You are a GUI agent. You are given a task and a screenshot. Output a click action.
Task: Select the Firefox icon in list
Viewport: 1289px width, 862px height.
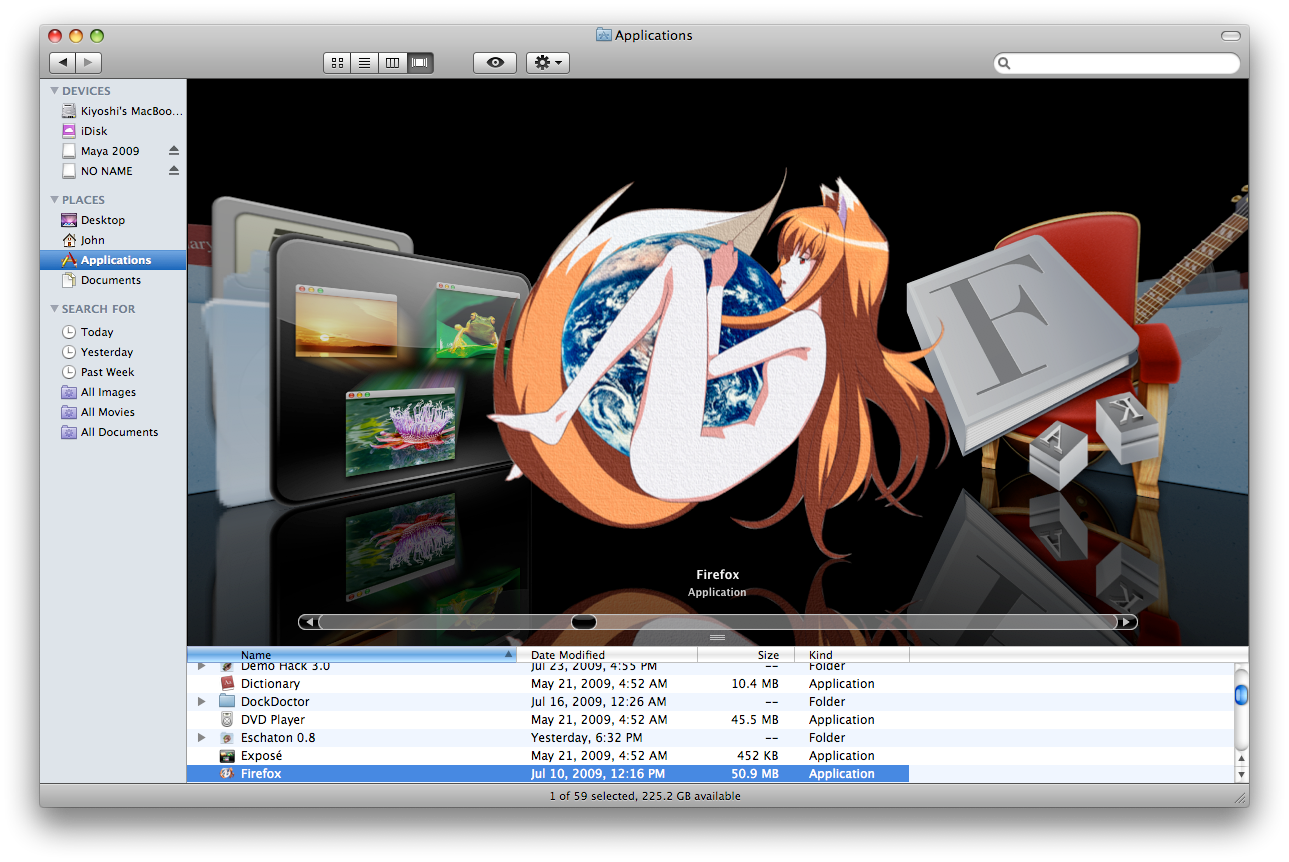click(227, 774)
